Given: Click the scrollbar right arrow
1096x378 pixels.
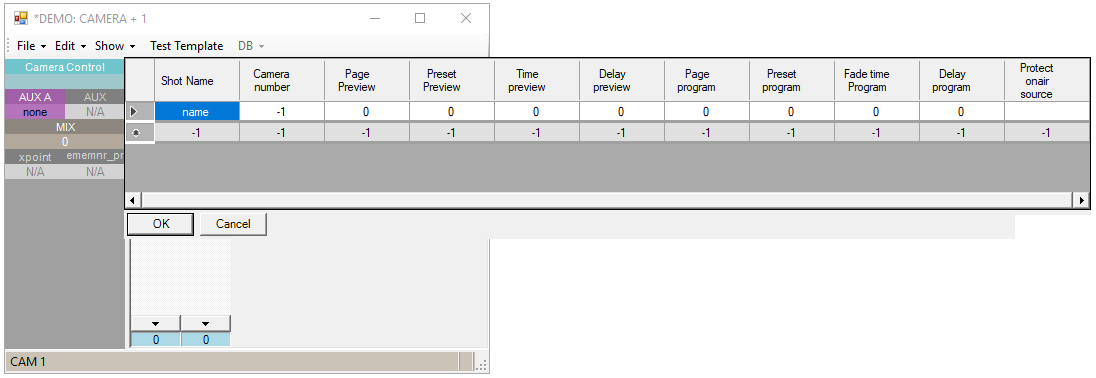Looking at the screenshot, I should pos(1081,201).
